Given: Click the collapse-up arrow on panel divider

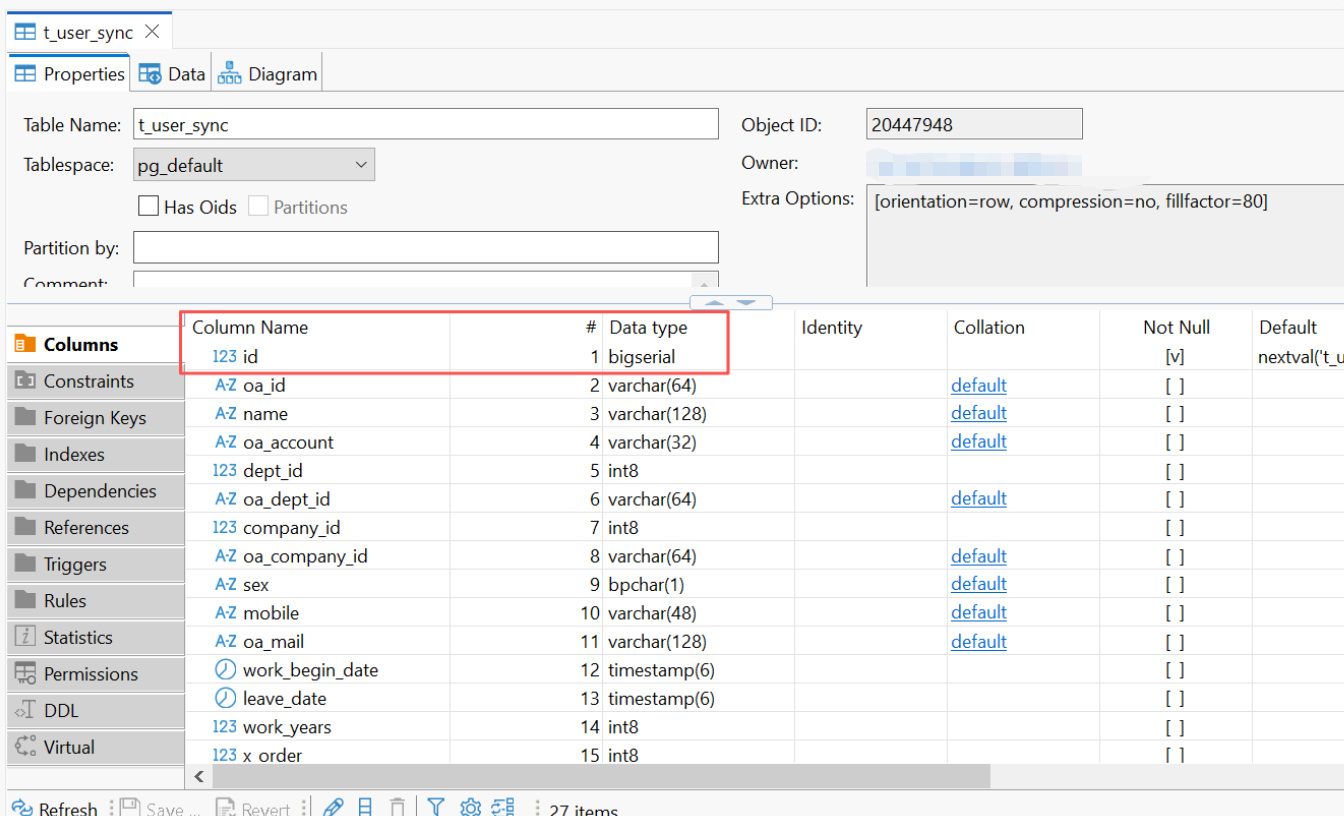Looking at the screenshot, I should pyautogui.click(x=713, y=302).
